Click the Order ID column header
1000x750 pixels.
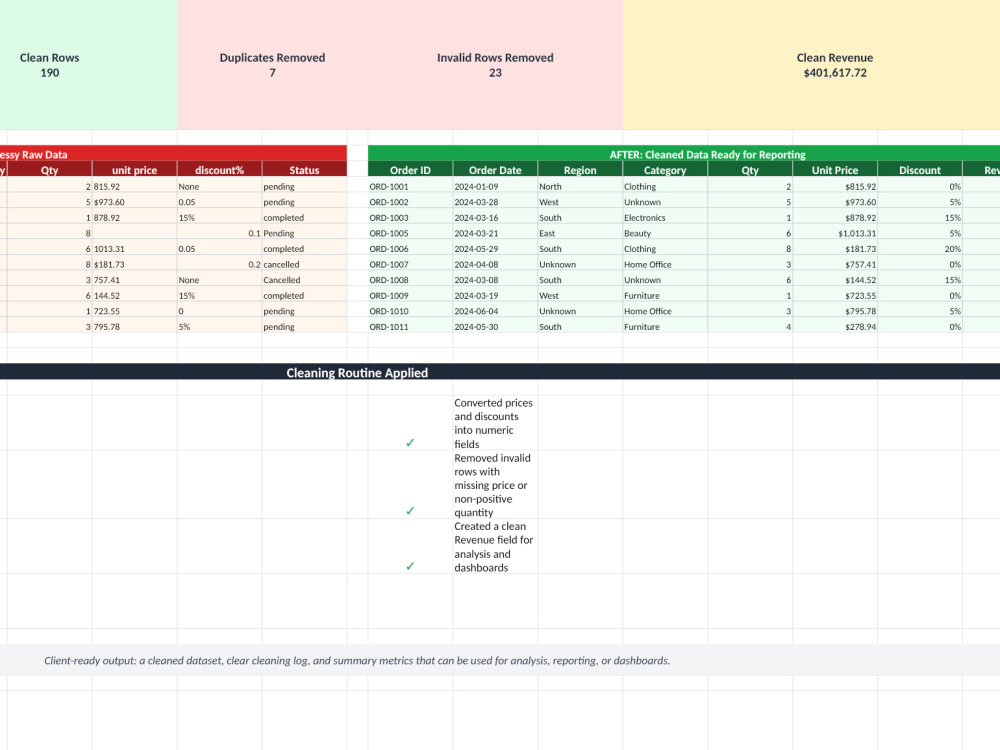point(410,170)
